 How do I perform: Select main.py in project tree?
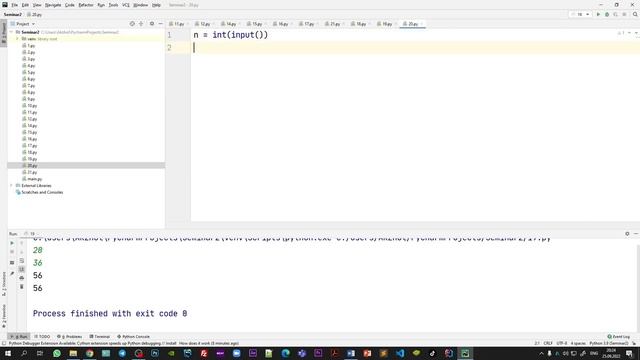coord(35,179)
